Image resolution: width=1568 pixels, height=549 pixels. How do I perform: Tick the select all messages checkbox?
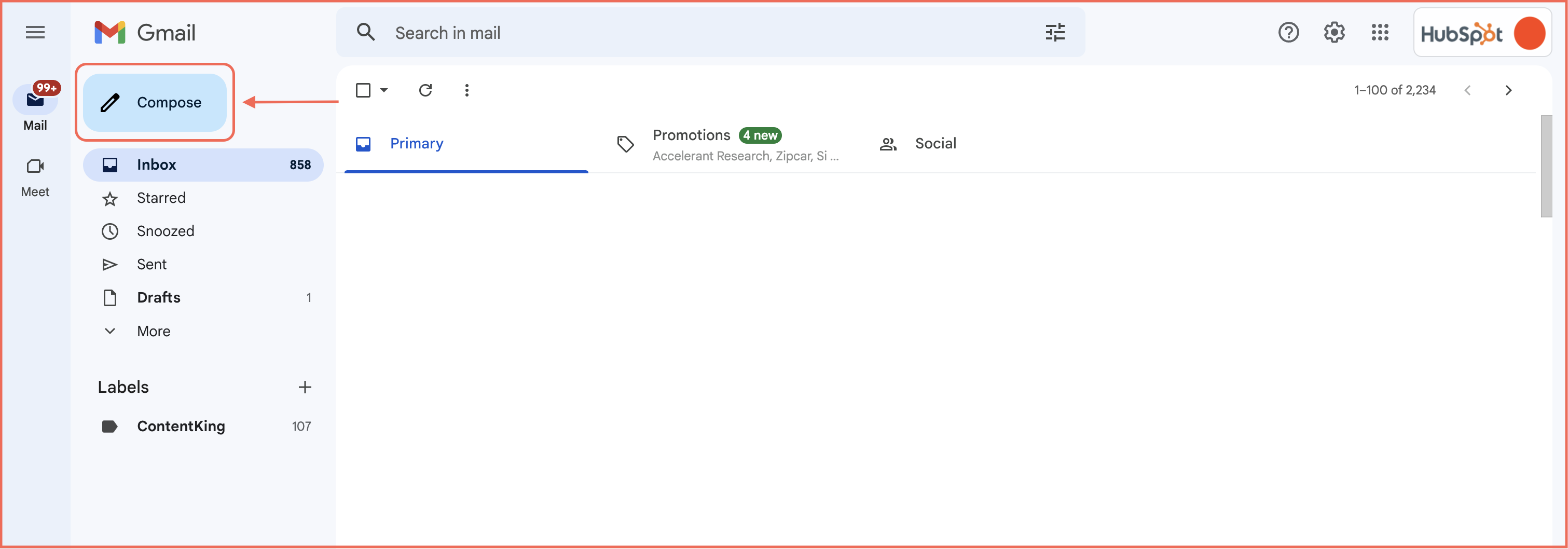click(363, 90)
